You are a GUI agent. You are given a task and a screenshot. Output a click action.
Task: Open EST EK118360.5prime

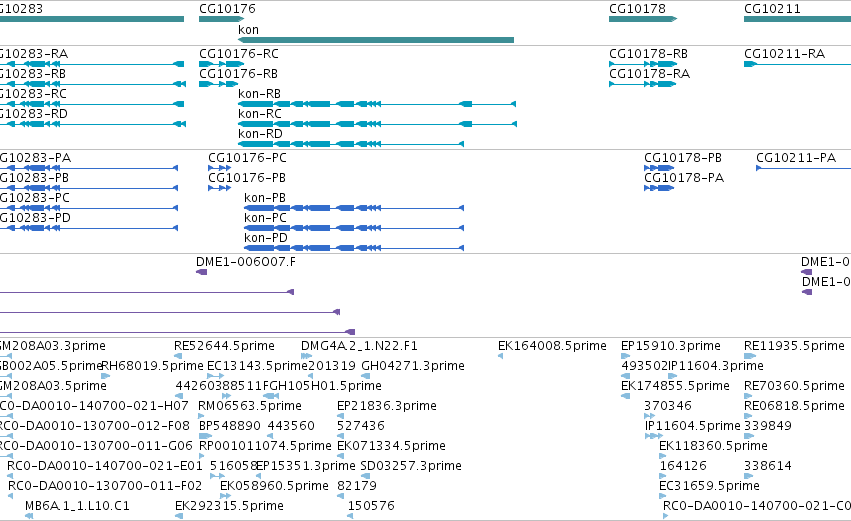coord(713,447)
